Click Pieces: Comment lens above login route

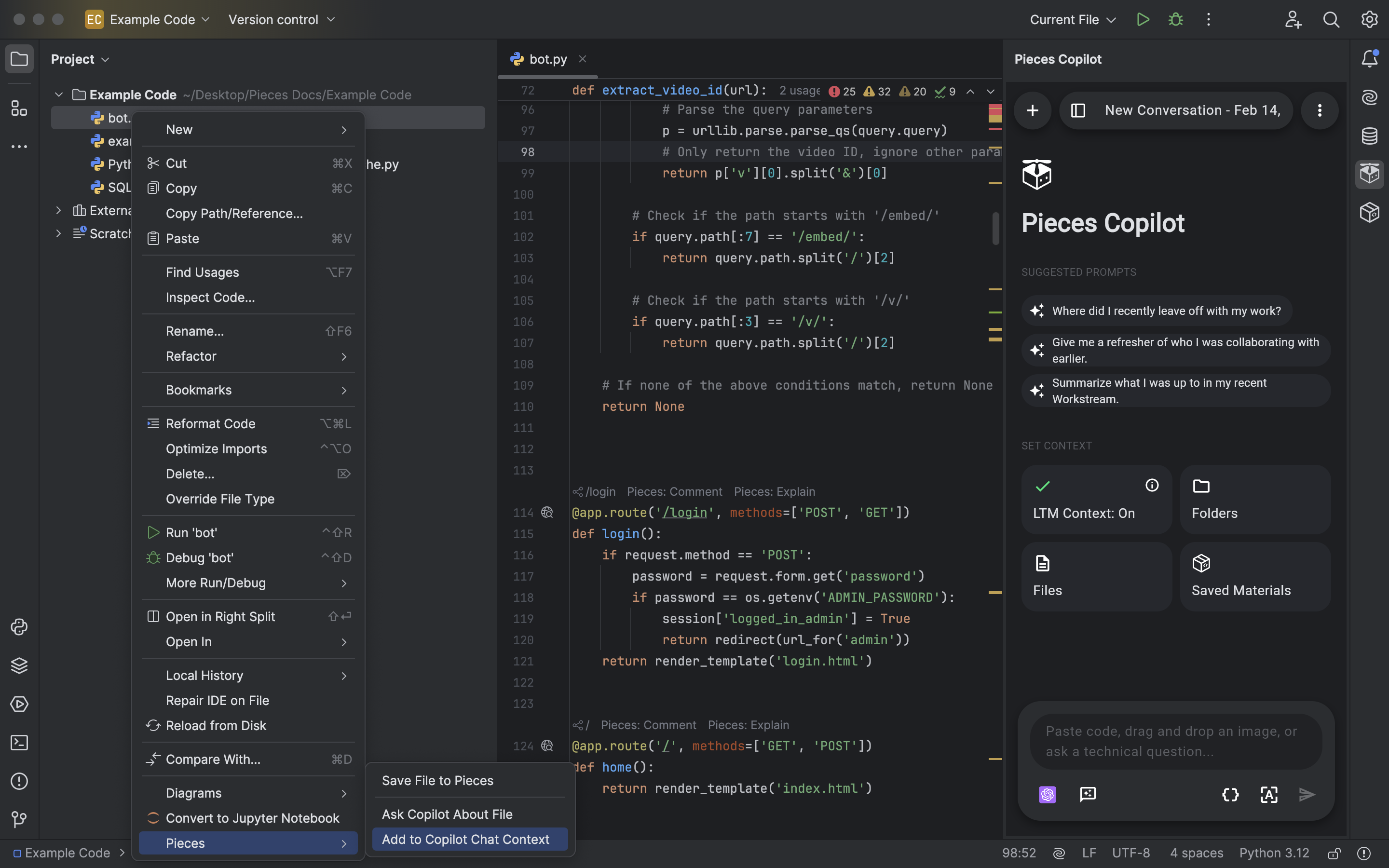click(674, 491)
